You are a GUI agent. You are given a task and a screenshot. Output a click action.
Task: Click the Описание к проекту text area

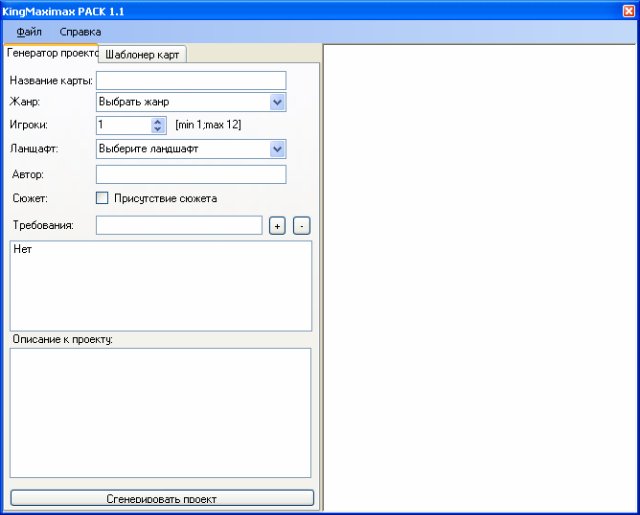coord(160,412)
